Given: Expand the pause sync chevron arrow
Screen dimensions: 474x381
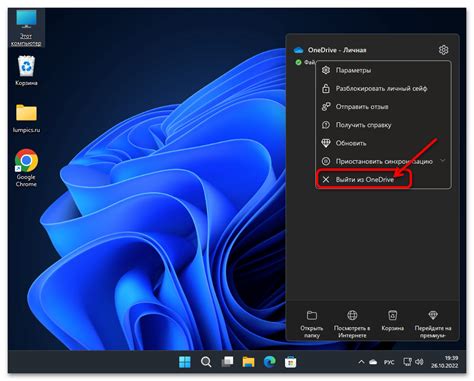Looking at the screenshot, I should tap(443, 161).
